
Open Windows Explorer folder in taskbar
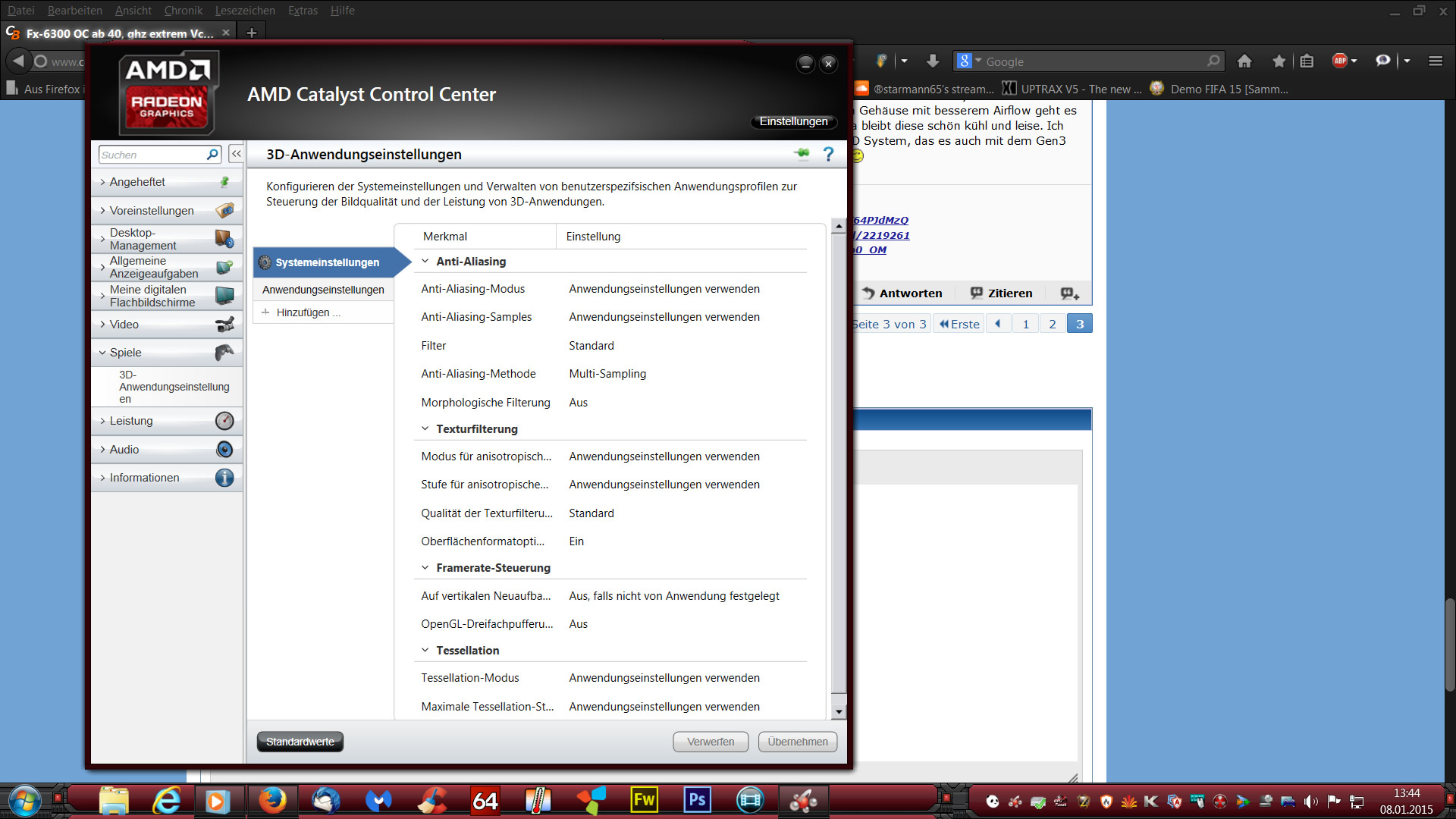coord(114,800)
